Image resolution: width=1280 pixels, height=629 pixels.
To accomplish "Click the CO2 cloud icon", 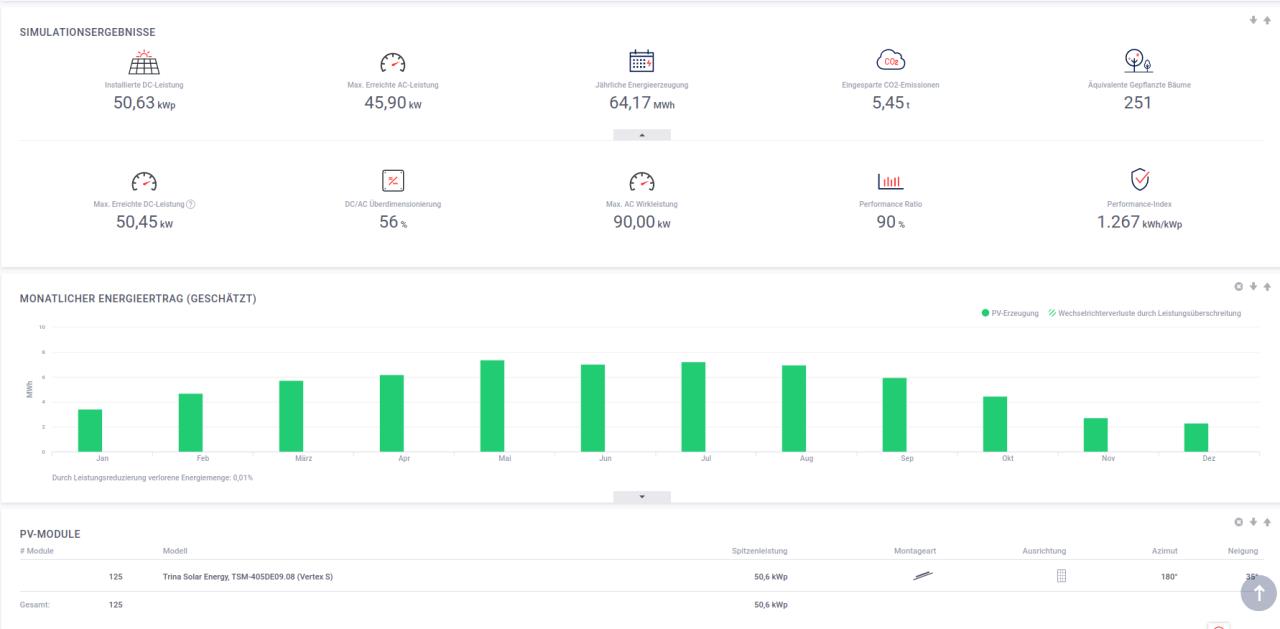I will tap(890, 61).
